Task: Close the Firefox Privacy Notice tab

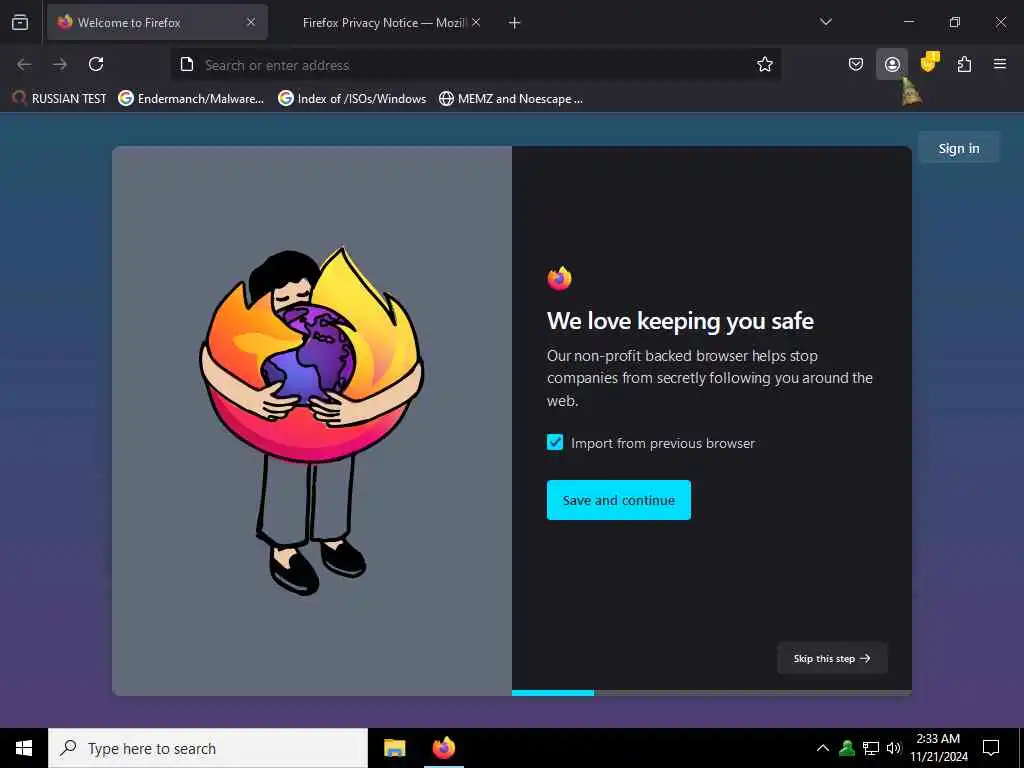Action: coord(476,22)
